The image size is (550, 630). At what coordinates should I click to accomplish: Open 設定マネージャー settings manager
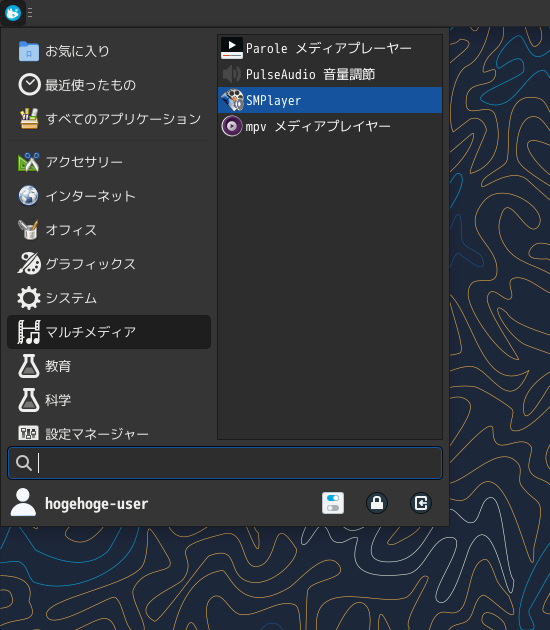coord(109,434)
